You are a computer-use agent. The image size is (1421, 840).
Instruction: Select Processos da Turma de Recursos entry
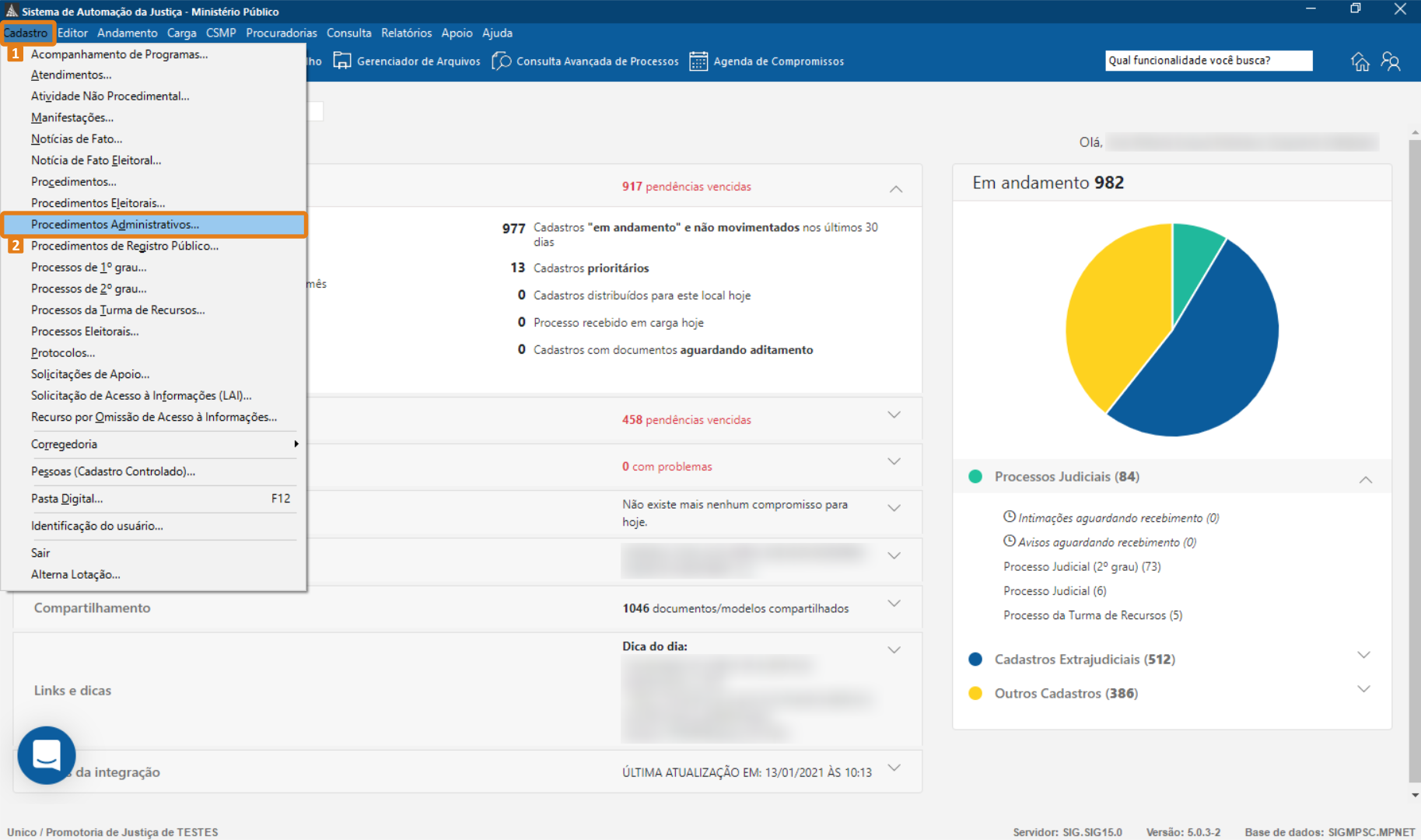154,310
